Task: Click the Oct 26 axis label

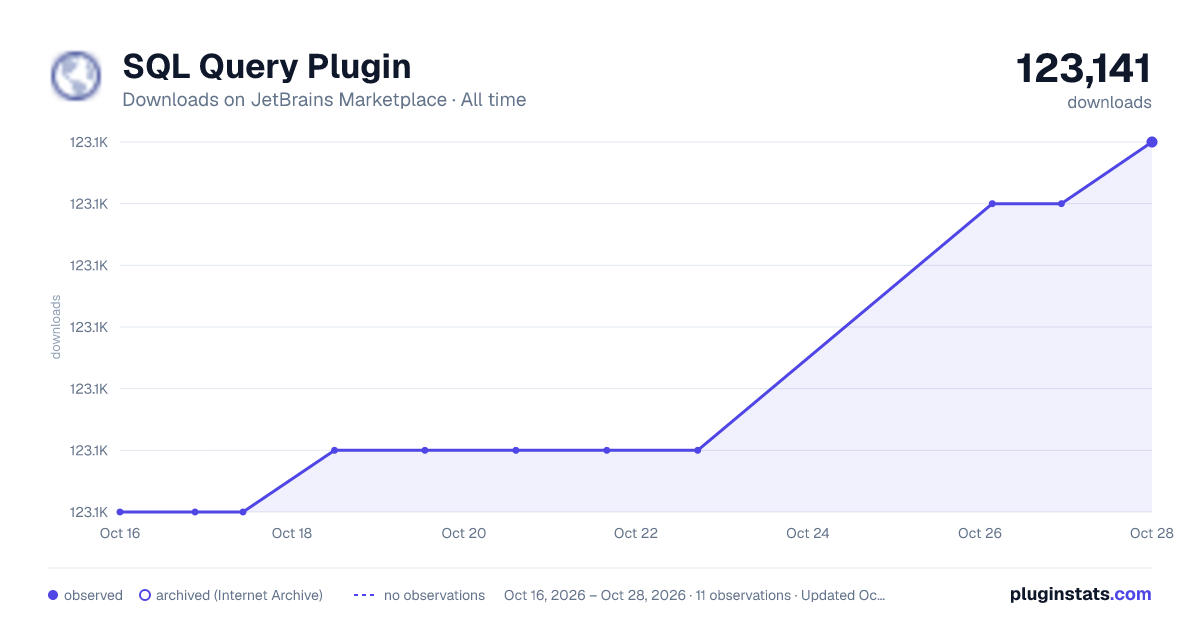Action: coord(980,533)
